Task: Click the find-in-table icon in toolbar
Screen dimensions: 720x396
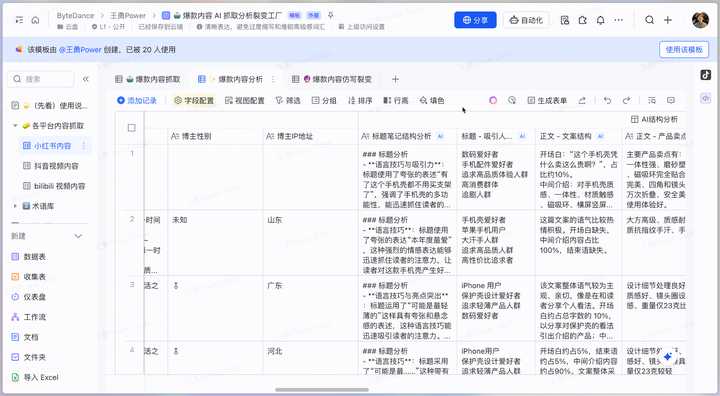Action: point(652,100)
